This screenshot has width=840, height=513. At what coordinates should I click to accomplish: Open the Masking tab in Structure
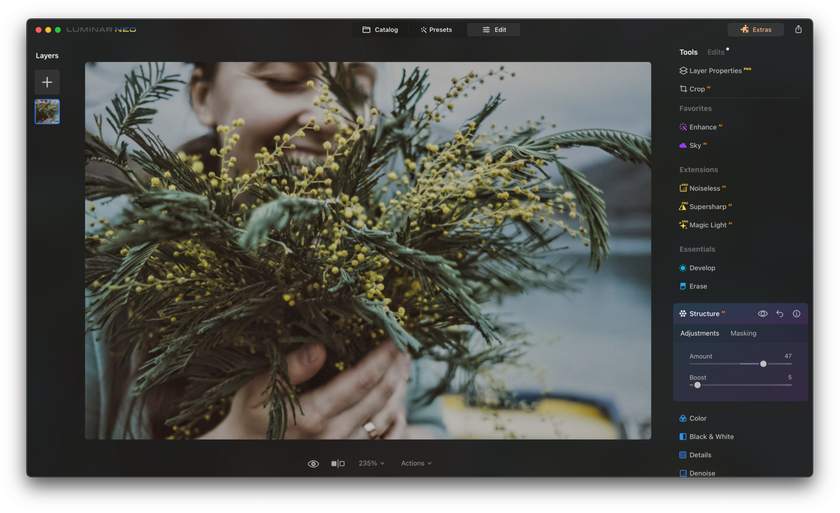pyautogui.click(x=744, y=333)
